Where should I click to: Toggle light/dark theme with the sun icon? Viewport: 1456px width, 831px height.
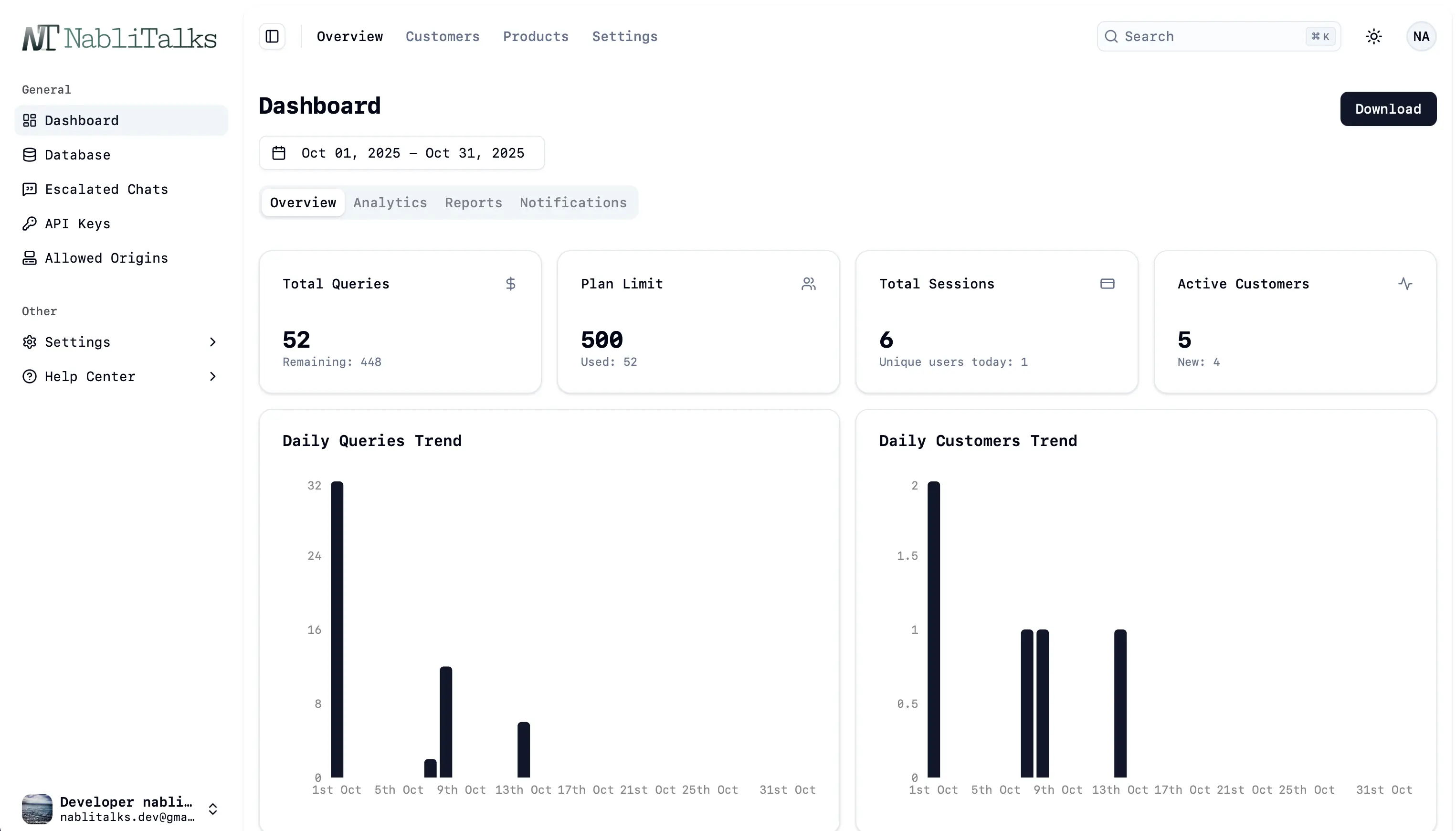click(x=1373, y=36)
